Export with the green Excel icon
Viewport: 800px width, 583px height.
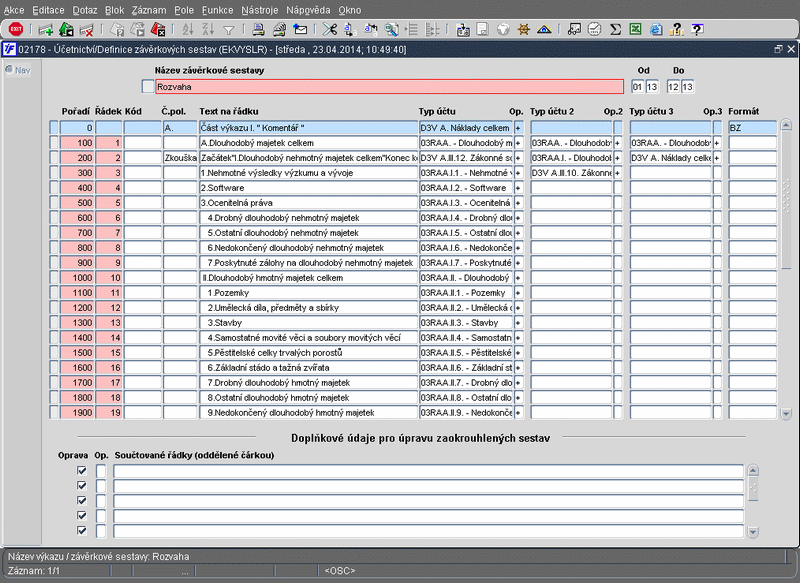click(635, 29)
